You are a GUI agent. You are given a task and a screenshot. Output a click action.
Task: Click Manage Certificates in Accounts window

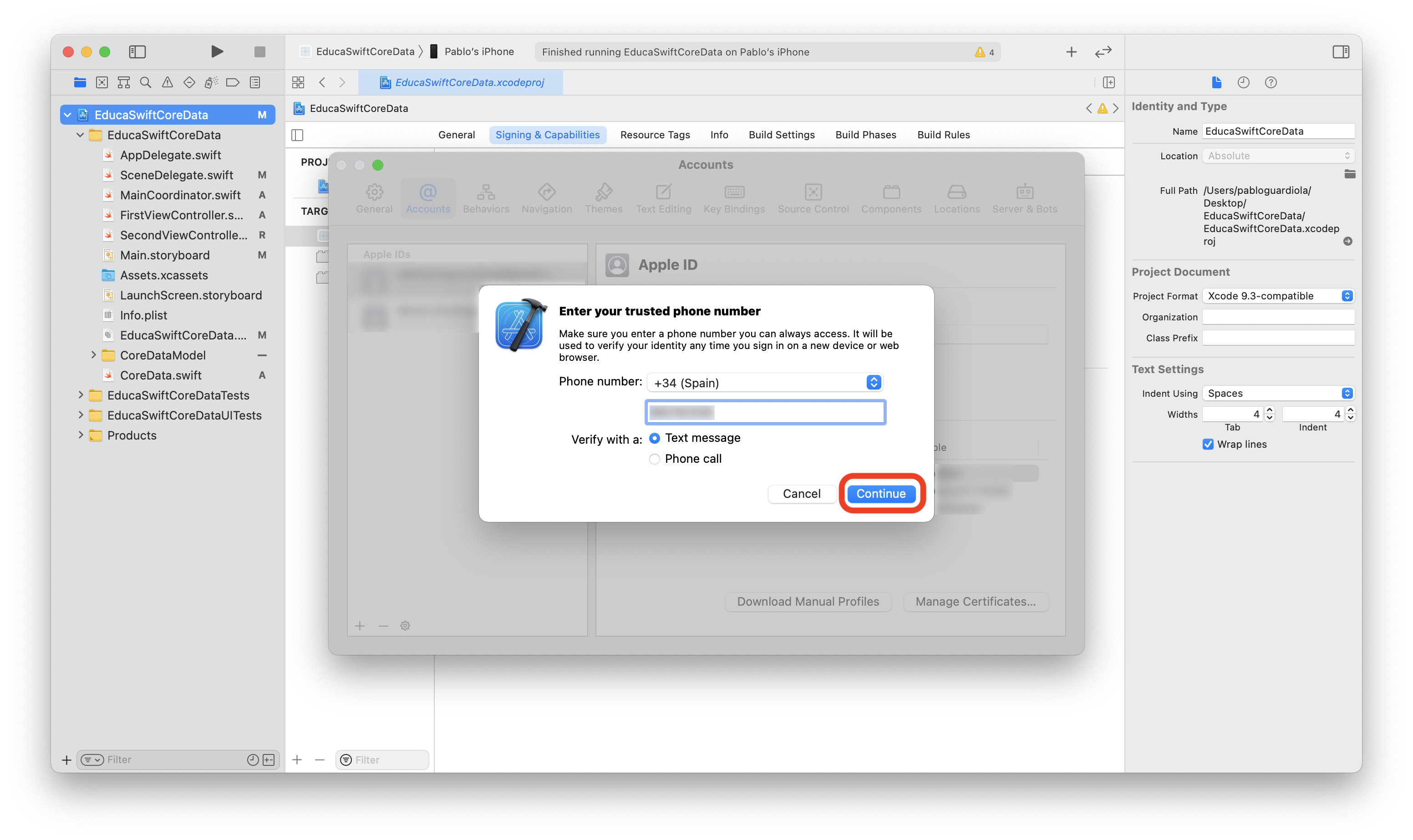[976, 602]
